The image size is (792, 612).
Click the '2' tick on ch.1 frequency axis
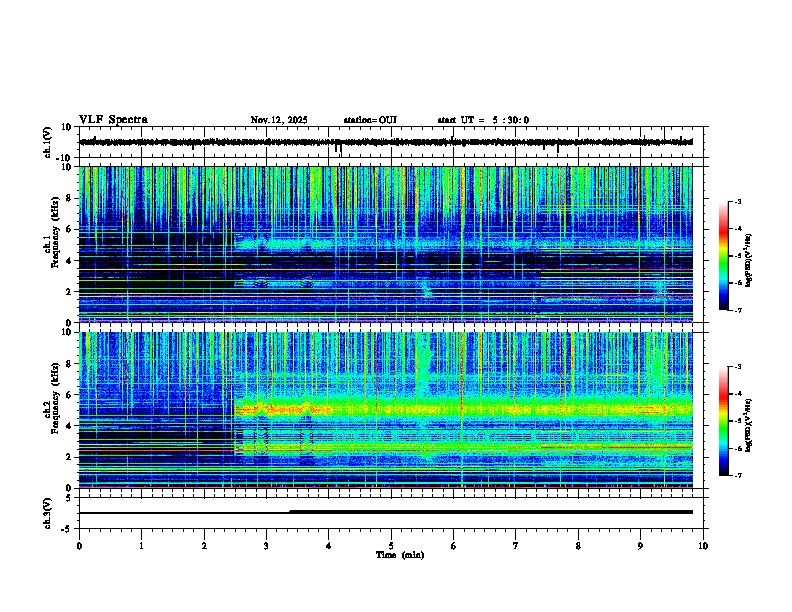click(x=69, y=292)
